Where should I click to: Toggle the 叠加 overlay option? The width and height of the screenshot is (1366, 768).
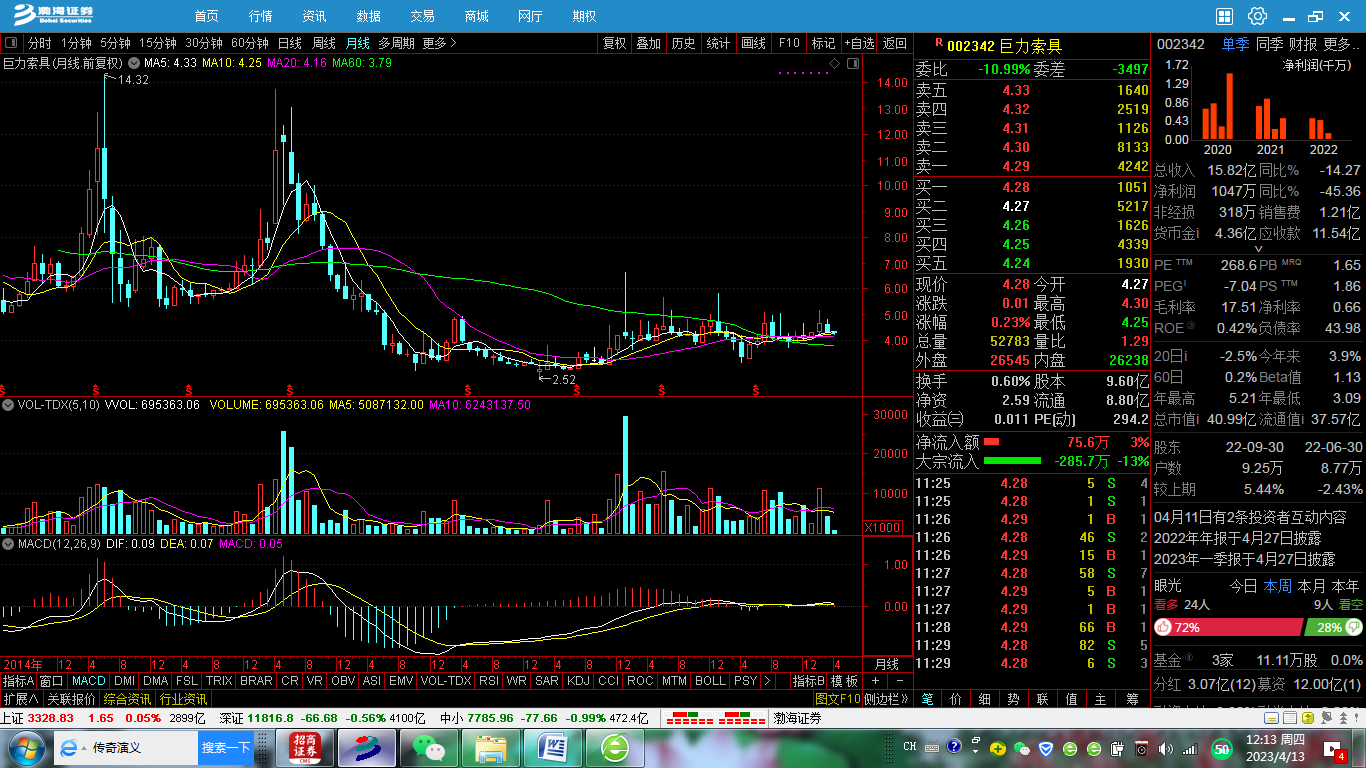tap(649, 43)
